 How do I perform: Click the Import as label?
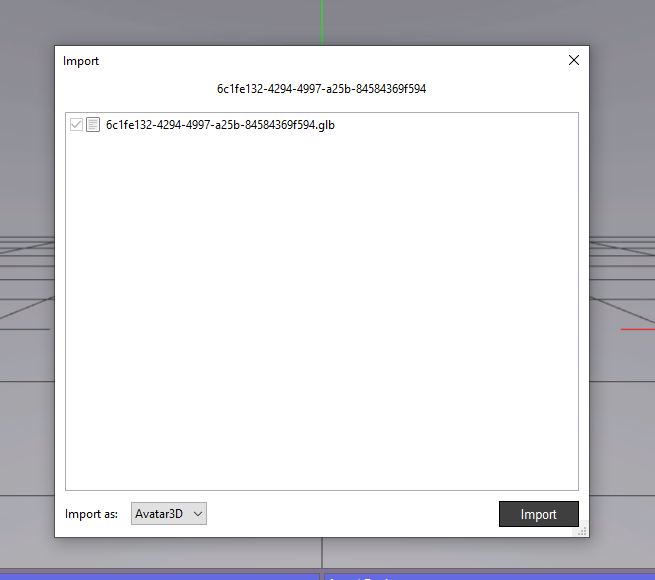(x=91, y=514)
